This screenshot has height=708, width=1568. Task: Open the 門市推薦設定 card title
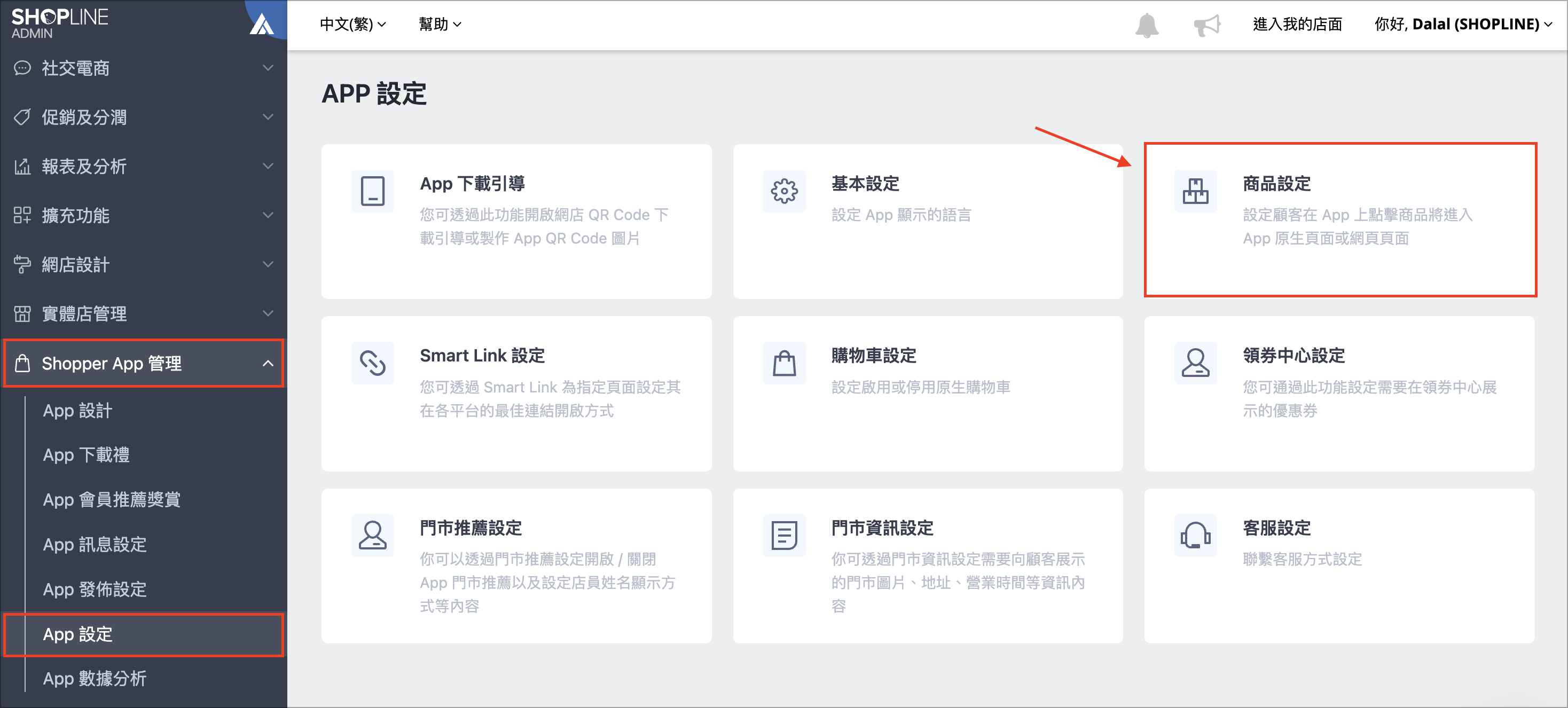(x=471, y=528)
